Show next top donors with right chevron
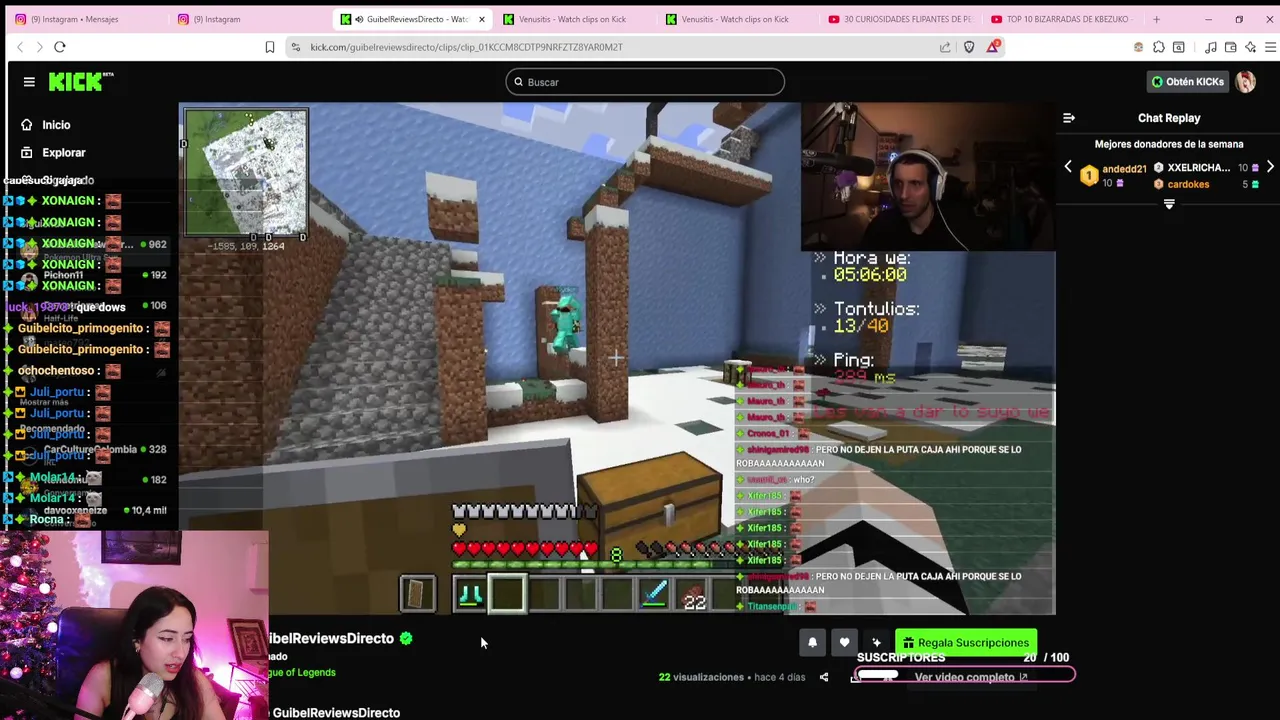 (x=1270, y=167)
